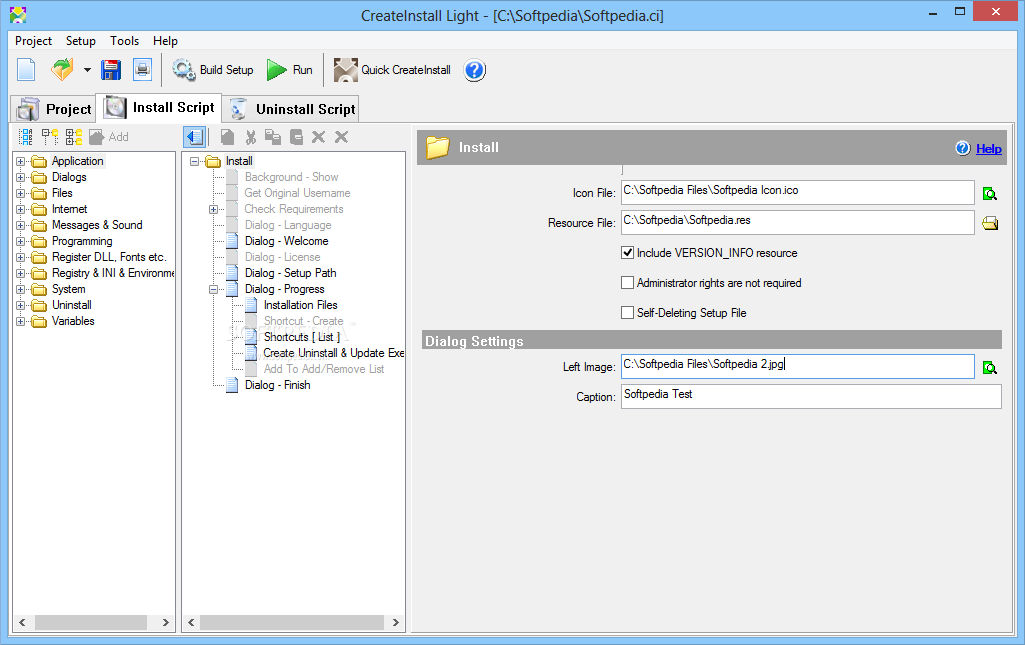Click the Resource File path field
The image size is (1025, 645).
click(x=798, y=222)
